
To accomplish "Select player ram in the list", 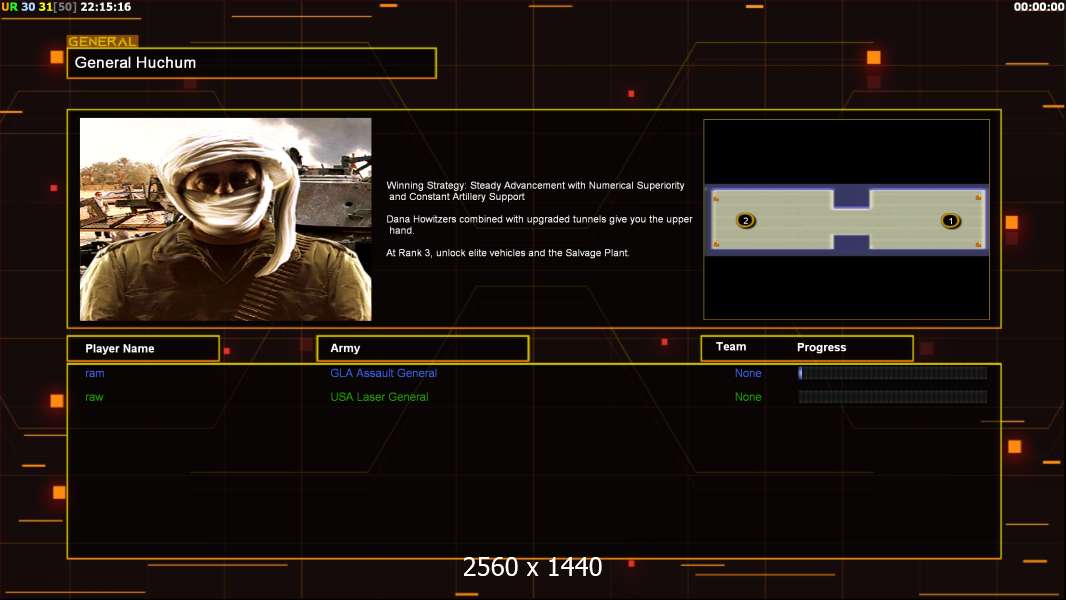I will (x=95, y=373).
